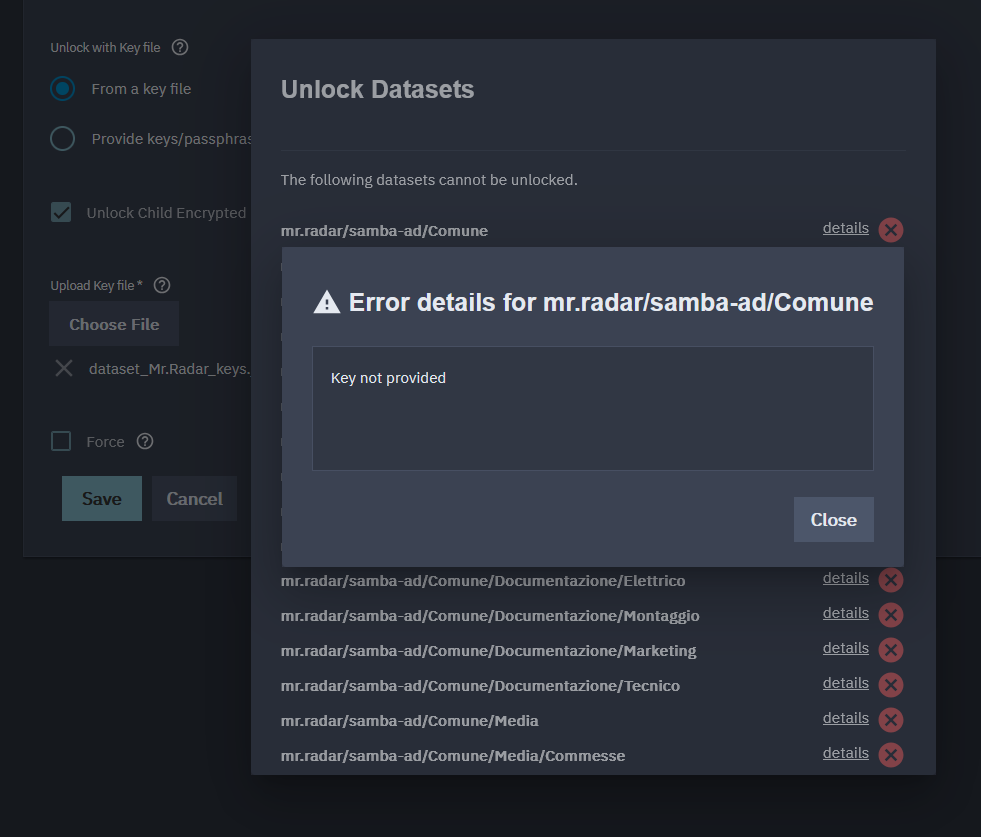Click warning triangle in Error details title
The image size is (981, 837).
[327, 302]
